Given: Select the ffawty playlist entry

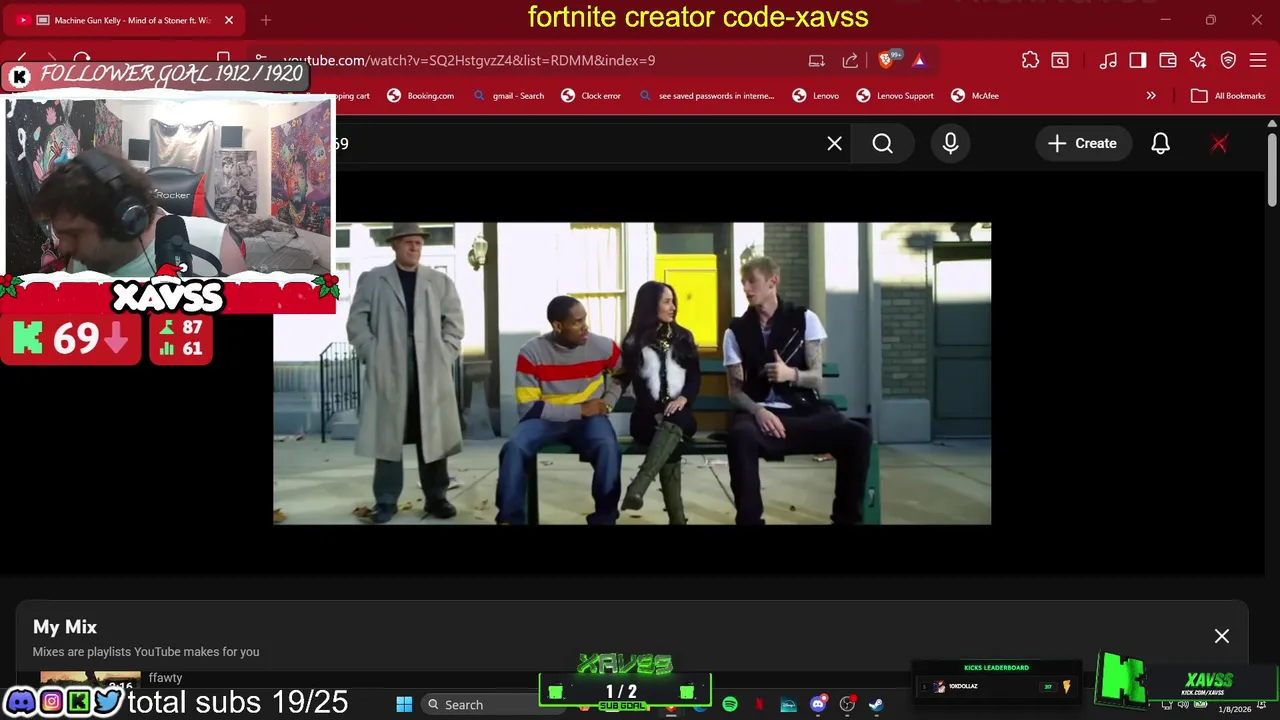Looking at the screenshot, I should (x=165, y=677).
